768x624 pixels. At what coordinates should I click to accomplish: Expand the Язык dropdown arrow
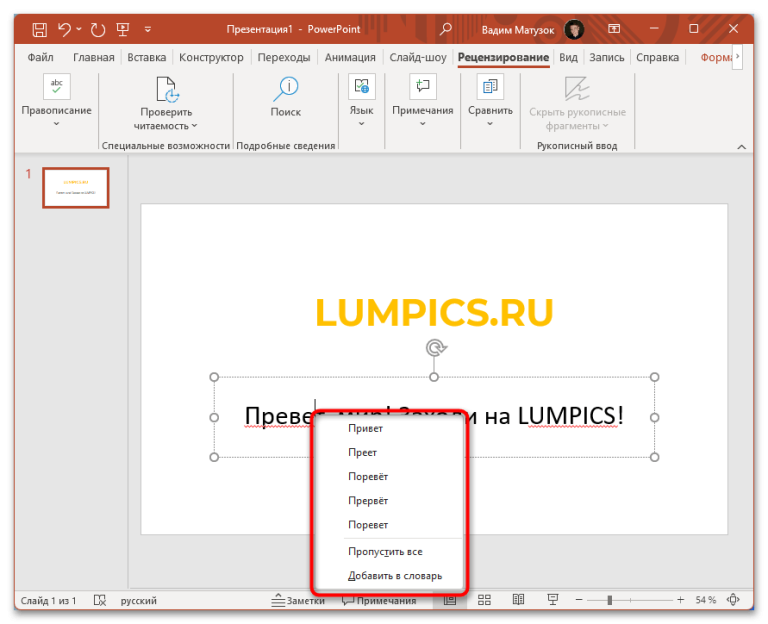(x=361, y=124)
